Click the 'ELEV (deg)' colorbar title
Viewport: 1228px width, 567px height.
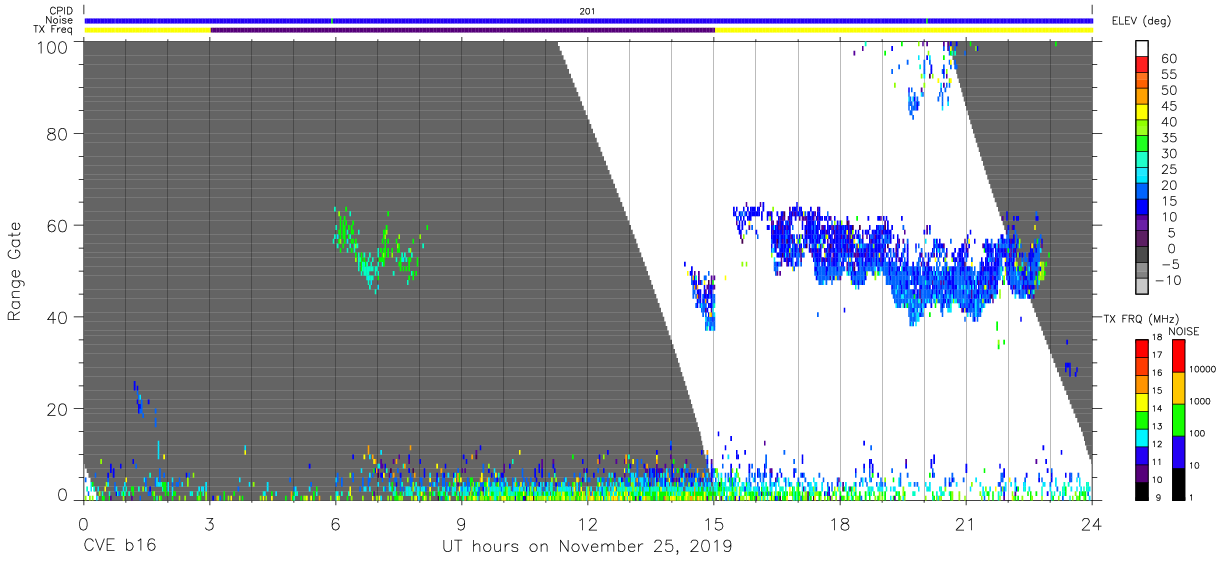tap(1140, 20)
